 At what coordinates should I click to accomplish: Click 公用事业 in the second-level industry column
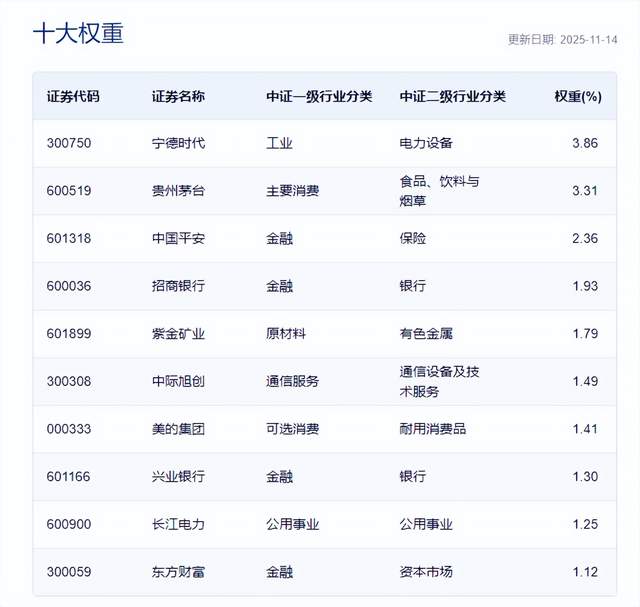click(426, 525)
